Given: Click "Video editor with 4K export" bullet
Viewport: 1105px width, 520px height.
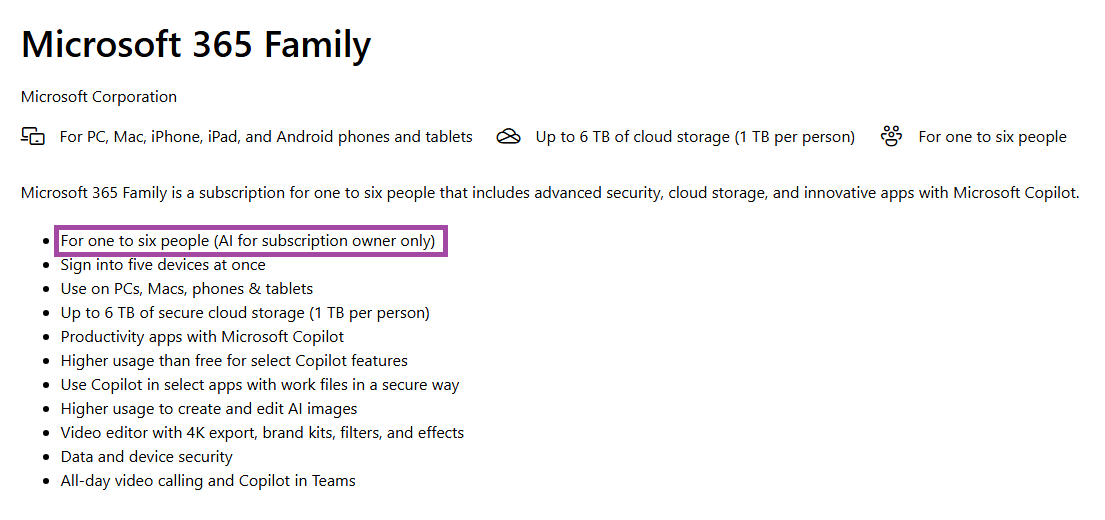Looking at the screenshot, I should pyautogui.click(x=262, y=433).
